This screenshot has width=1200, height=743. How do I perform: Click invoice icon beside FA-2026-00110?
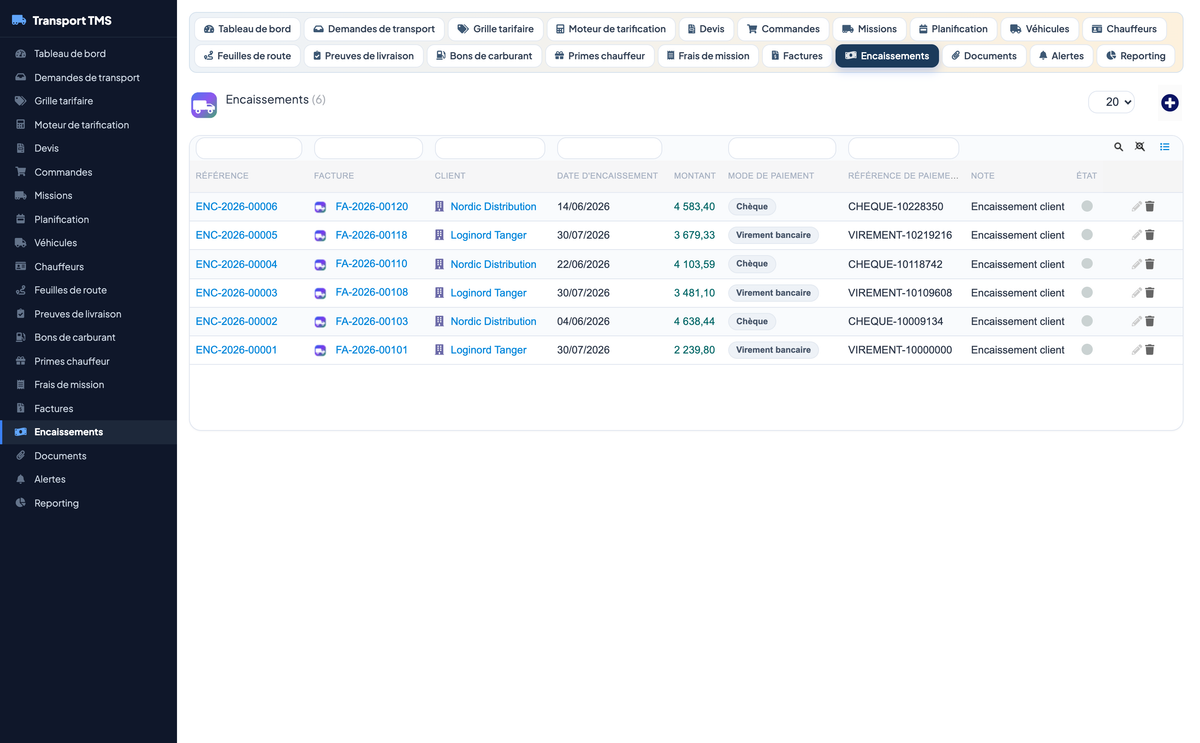coord(320,264)
